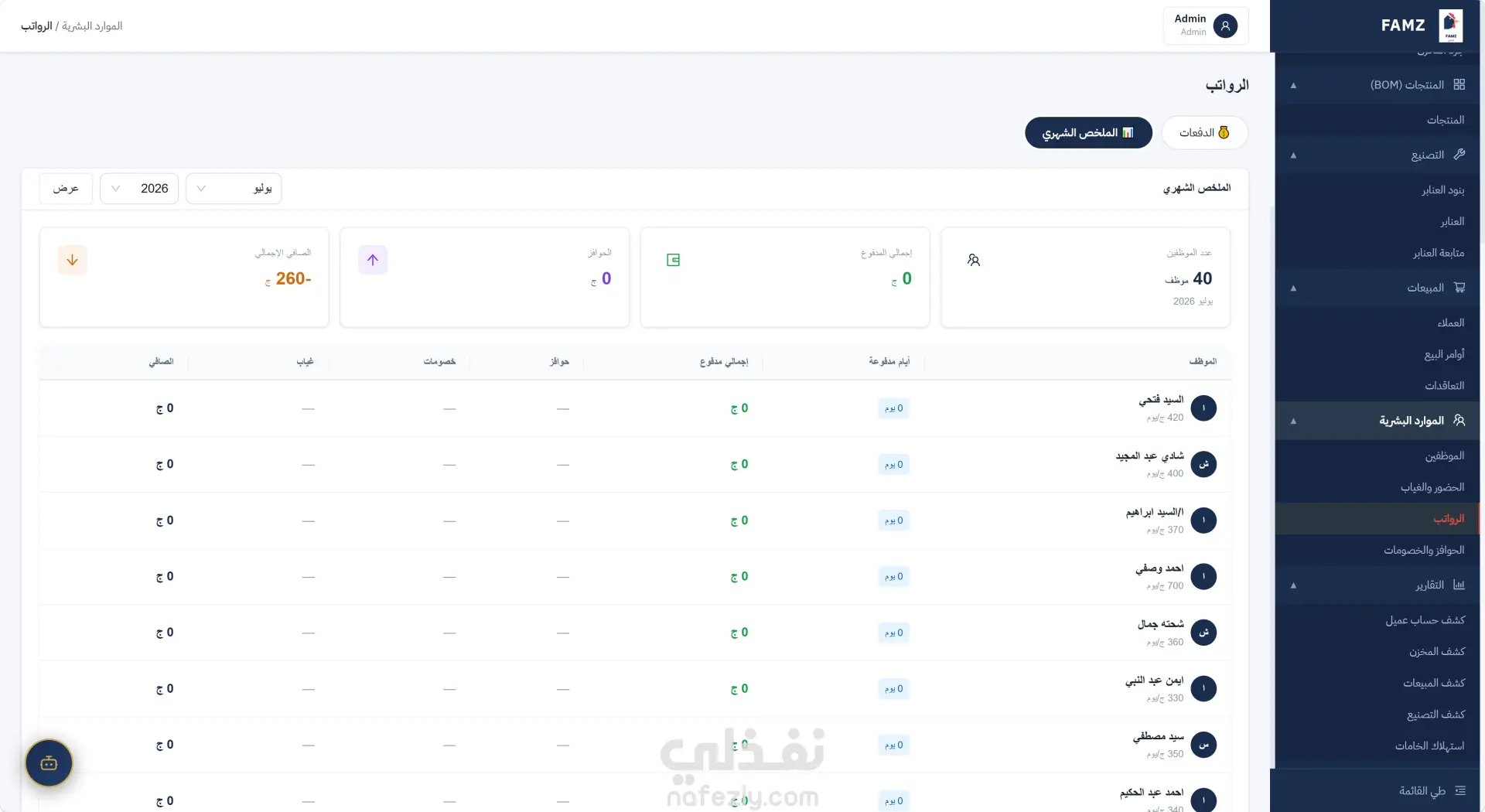Click the human resources people icon
The width and height of the screenshot is (1485, 812).
(x=1459, y=421)
